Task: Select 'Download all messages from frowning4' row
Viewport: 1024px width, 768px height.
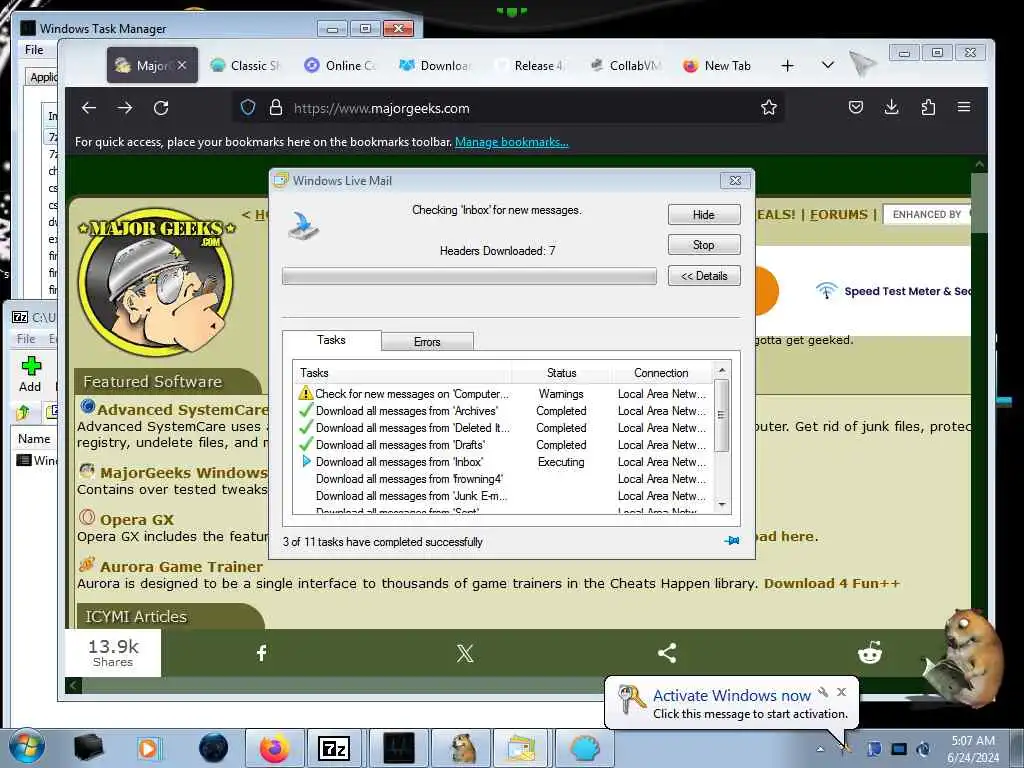Action: tap(502, 479)
